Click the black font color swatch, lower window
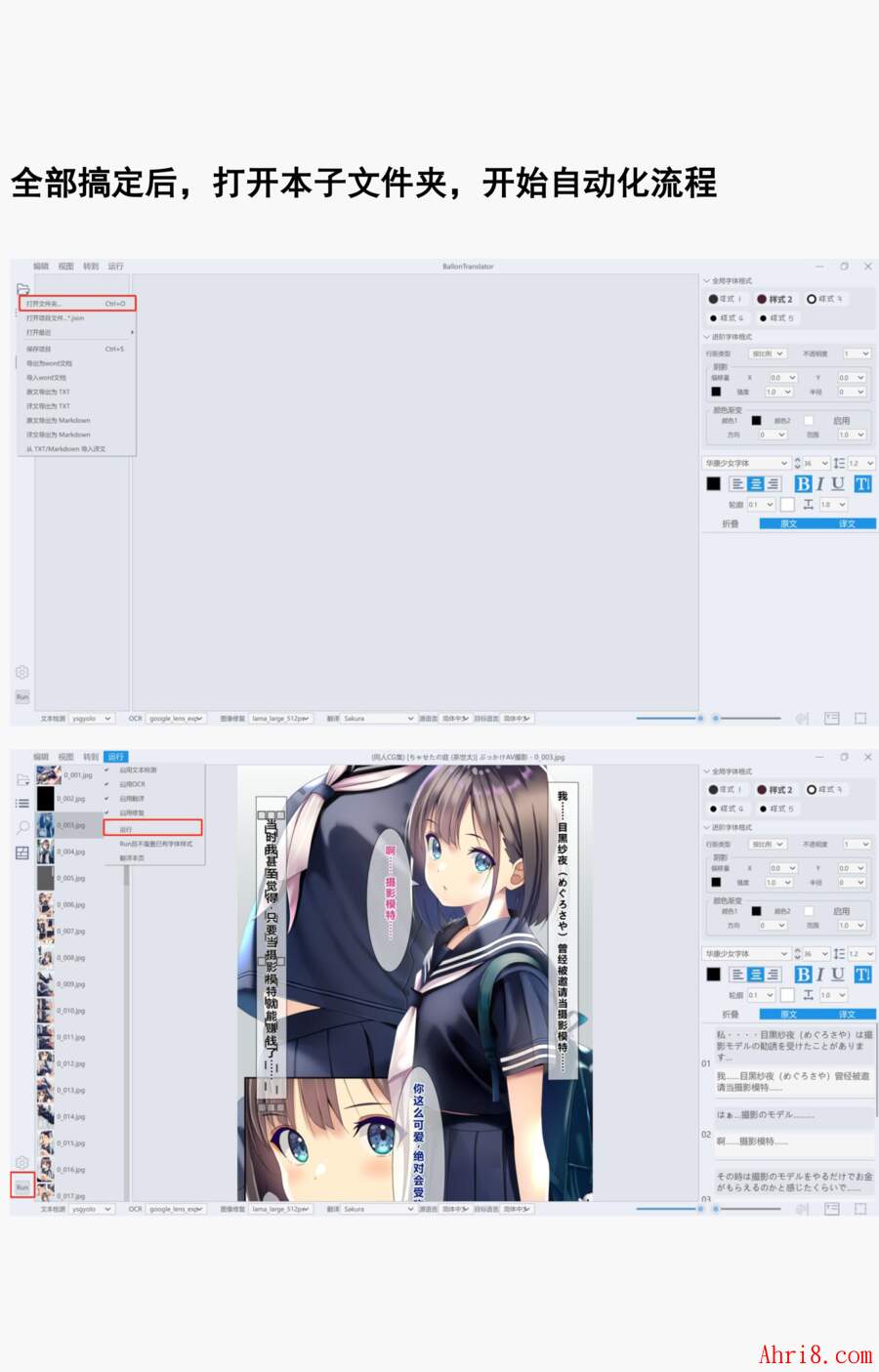The image size is (879, 1372). pyautogui.click(x=713, y=975)
